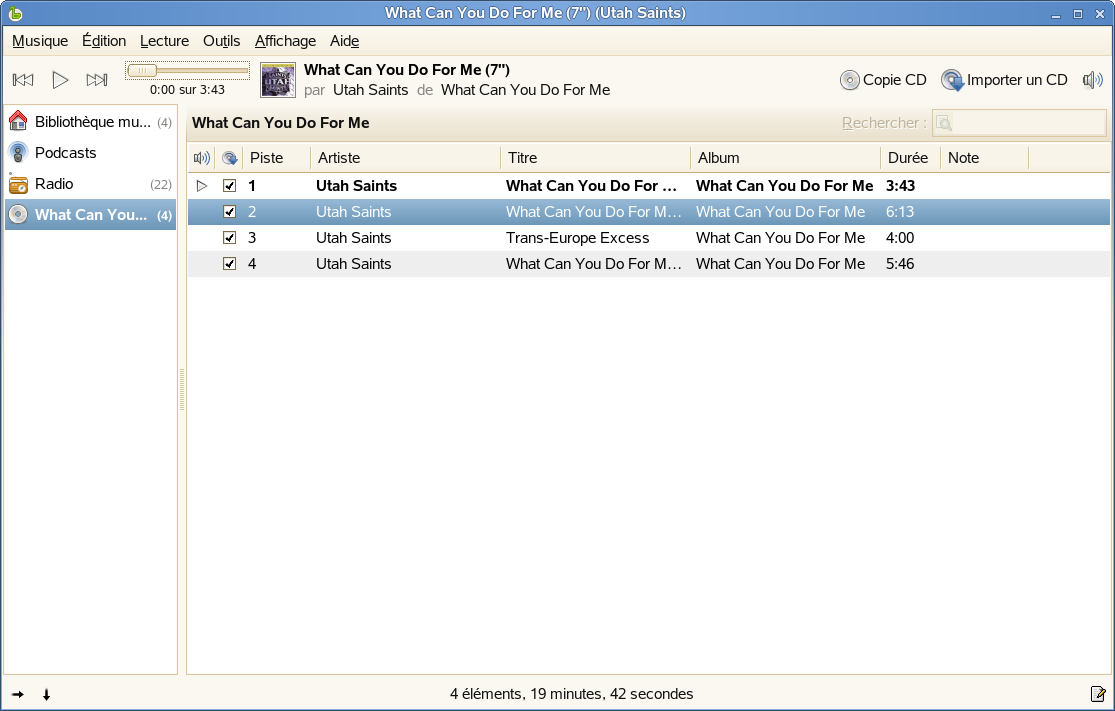Click the Radio icon in sidebar
This screenshot has width=1115, height=711.
18,184
